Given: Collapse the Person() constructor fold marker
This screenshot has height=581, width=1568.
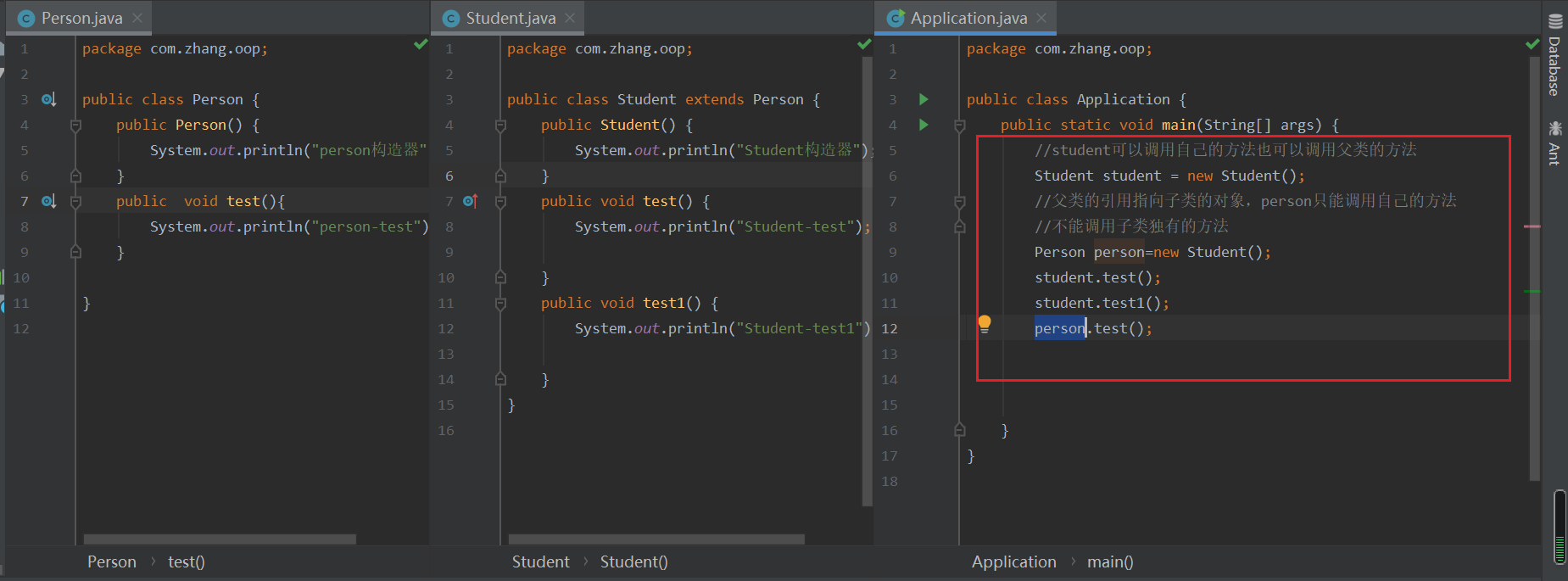Looking at the screenshot, I should pyautogui.click(x=75, y=126).
